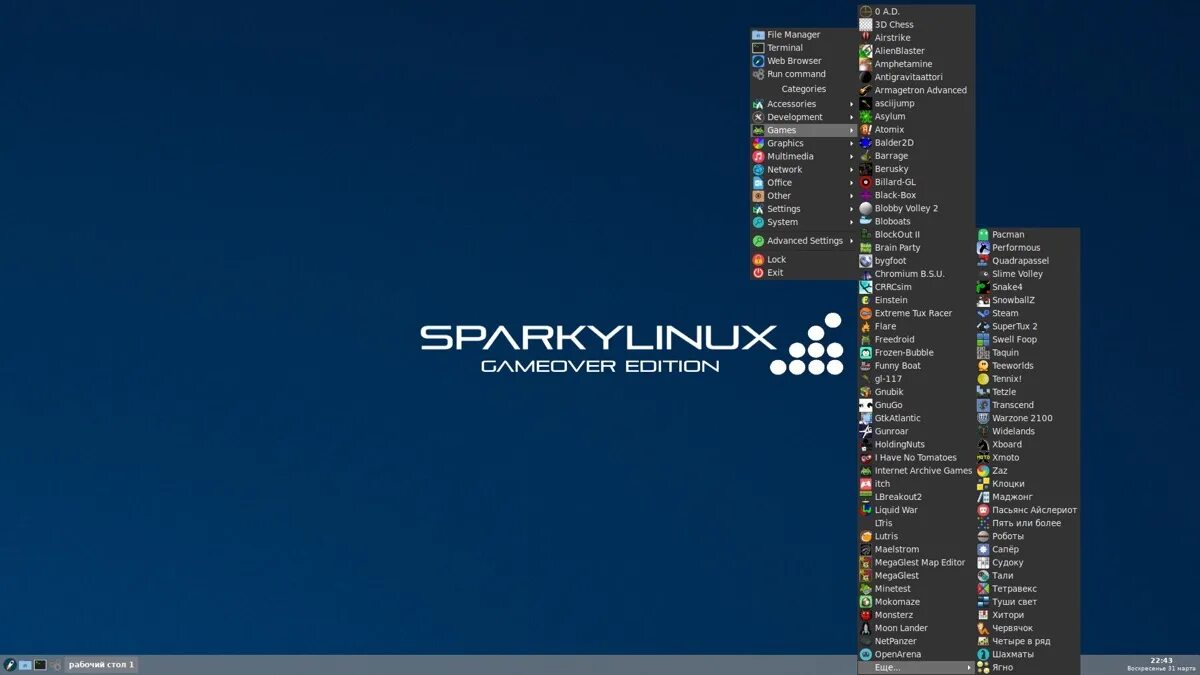This screenshot has width=1200, height=675.
Task: Open the Еще... overflow submenu
Action: pyautogui.click(x=916, y=667)
